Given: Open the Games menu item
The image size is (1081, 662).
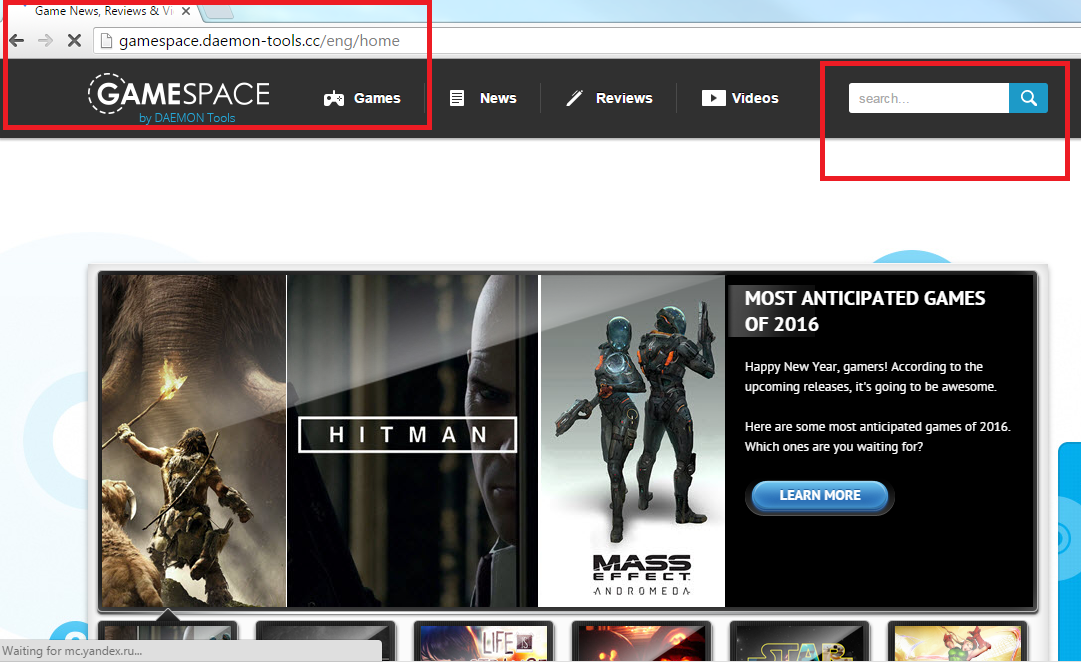Looking at the screenshot, I should [377, 98].
